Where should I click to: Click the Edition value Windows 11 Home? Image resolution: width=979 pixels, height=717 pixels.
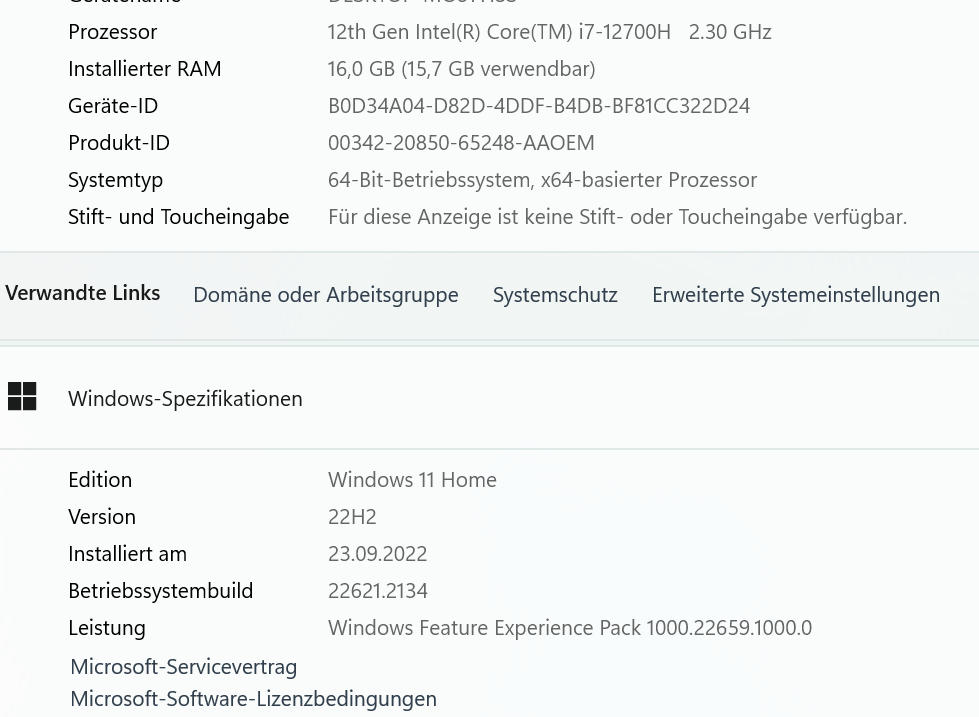click(x=412, y=480)
